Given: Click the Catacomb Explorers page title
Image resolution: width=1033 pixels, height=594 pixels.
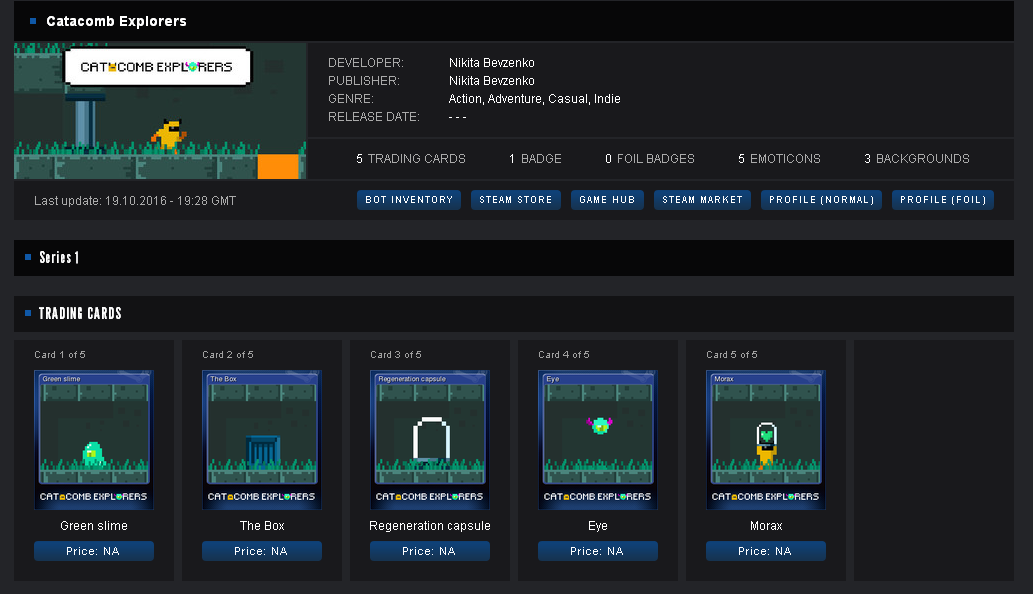Looking at the screenshot, I should coord(116,21).
